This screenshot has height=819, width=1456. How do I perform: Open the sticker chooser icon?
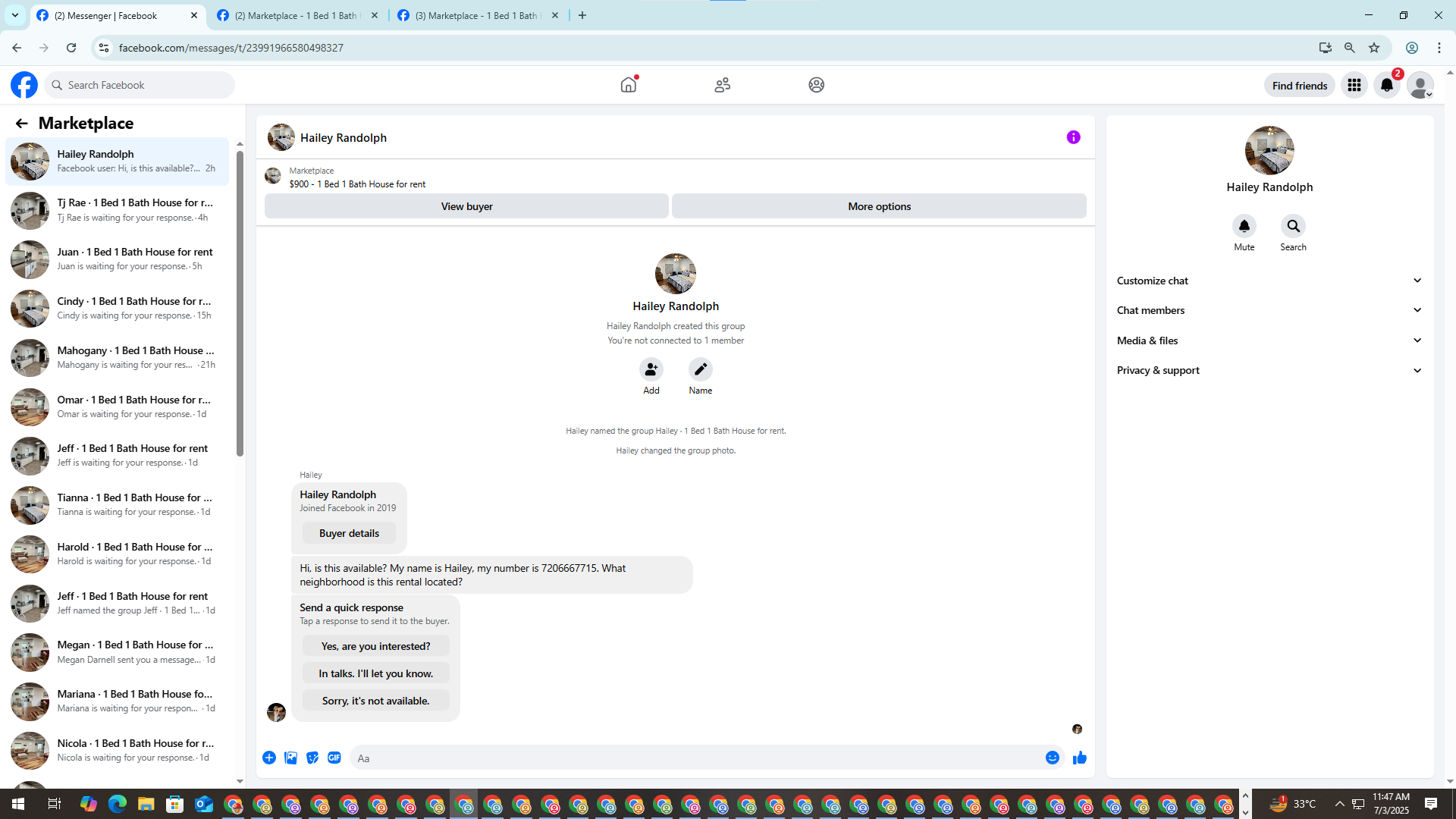click(x=312, y=758)
